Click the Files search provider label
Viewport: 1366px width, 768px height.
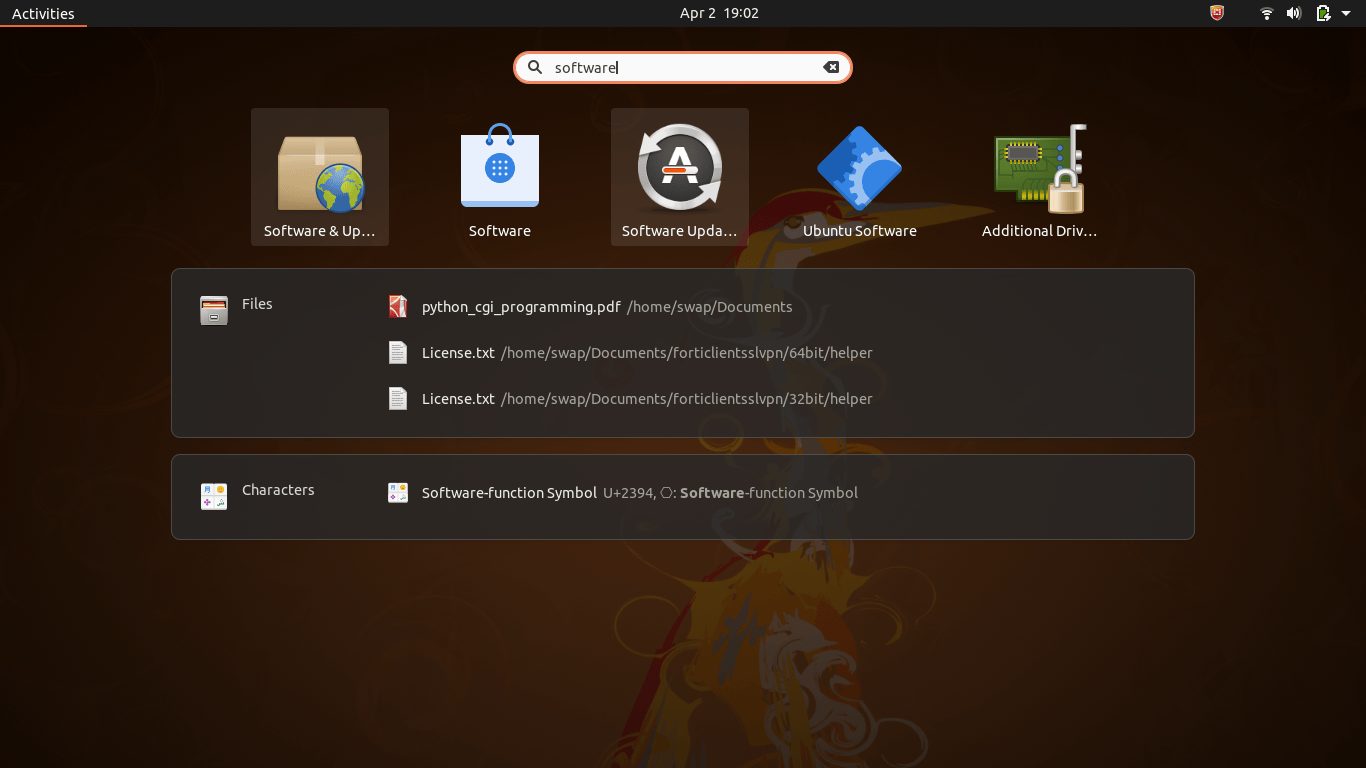[x=257, y=304]
